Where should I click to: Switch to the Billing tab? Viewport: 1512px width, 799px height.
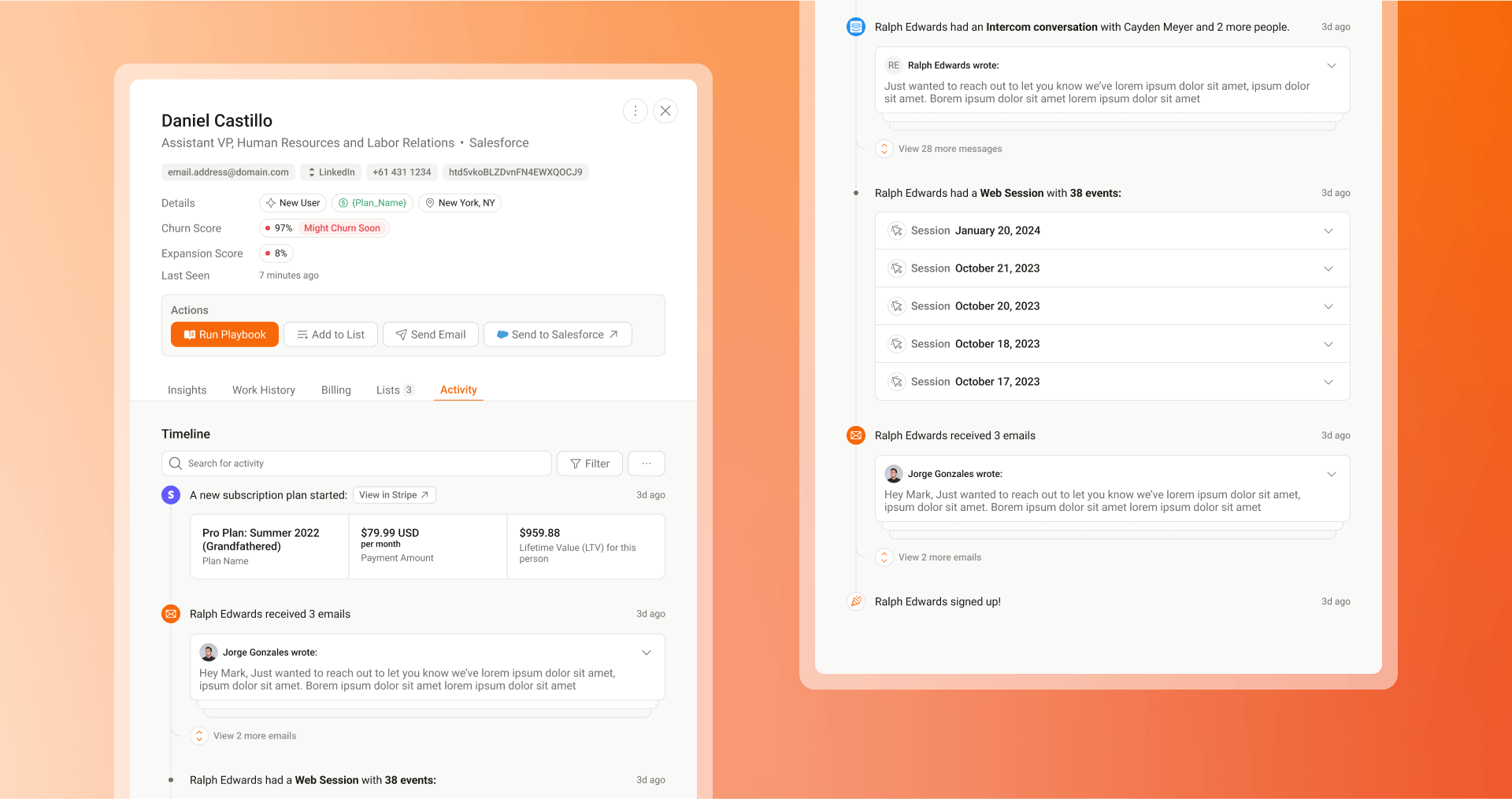pos(336,390)
